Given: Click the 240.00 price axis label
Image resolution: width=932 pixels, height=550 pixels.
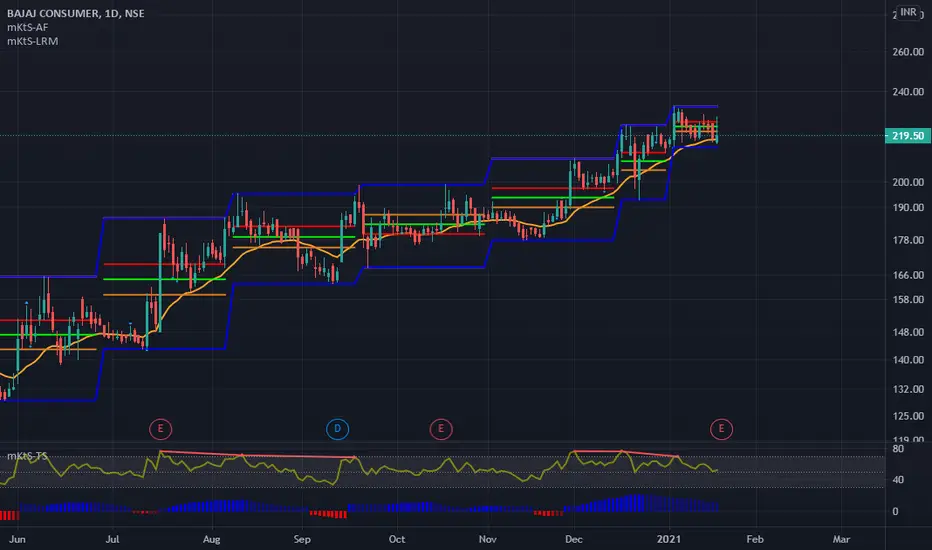Looking at the screenshot, I should pyautogui.click(x=908, y=92).
